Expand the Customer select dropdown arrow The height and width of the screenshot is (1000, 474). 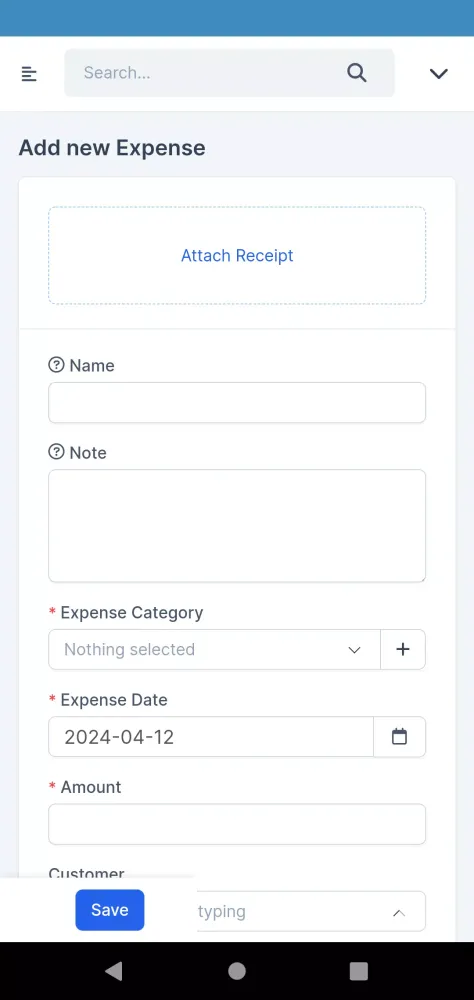coord(399,913)
